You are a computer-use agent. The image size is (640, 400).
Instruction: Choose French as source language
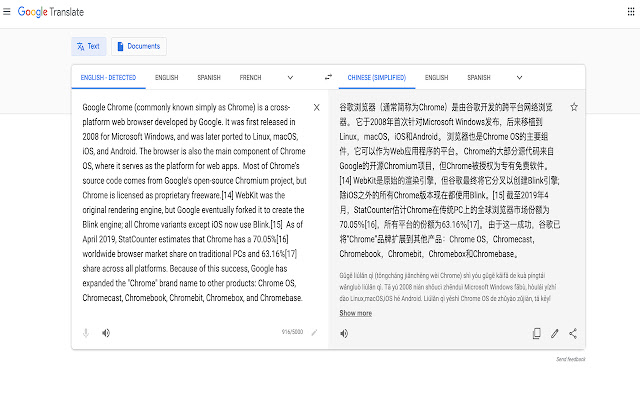click(251, 76)
